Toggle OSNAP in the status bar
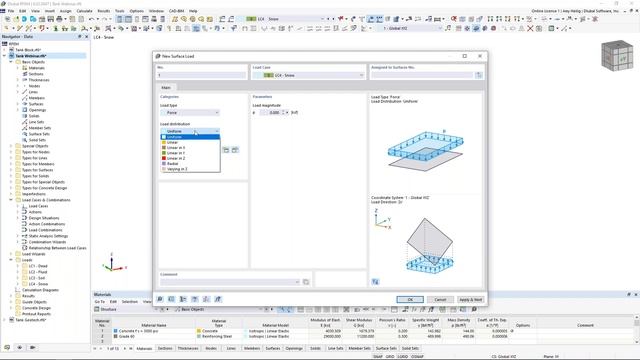This screenshot has width=640, height=360. point(417,356)
